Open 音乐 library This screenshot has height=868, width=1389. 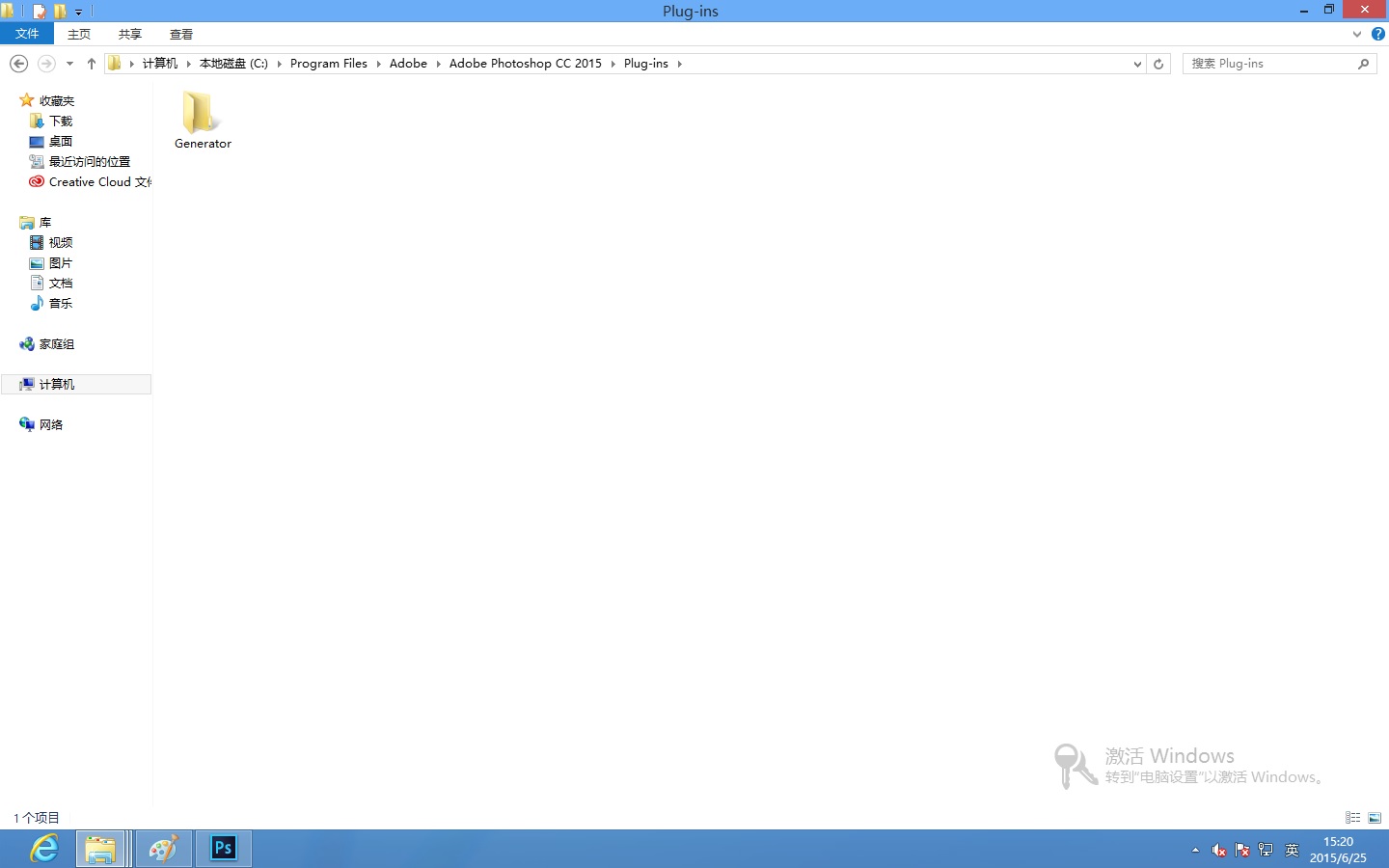point(61,303)
